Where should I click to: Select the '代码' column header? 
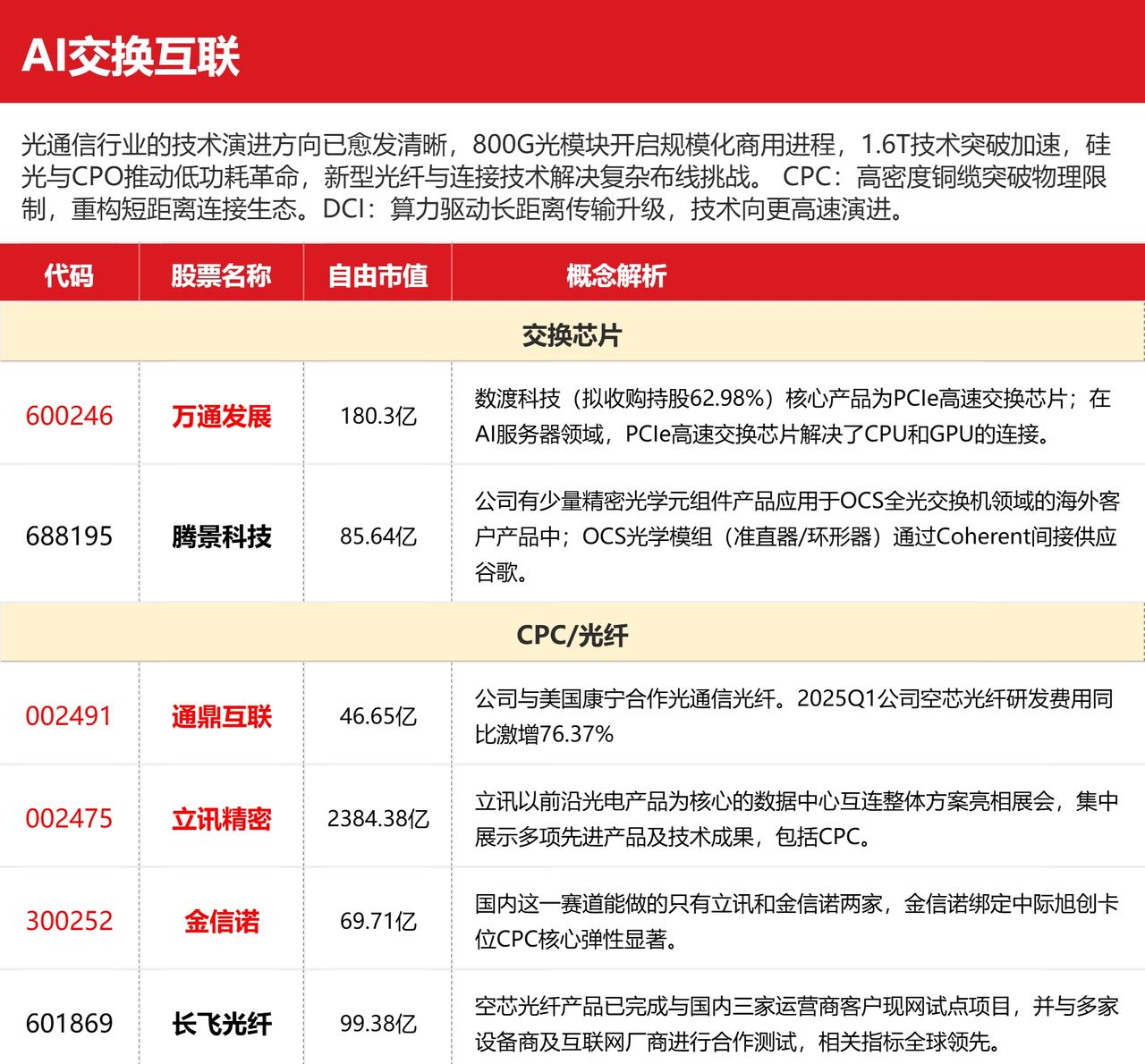[69, 275]
